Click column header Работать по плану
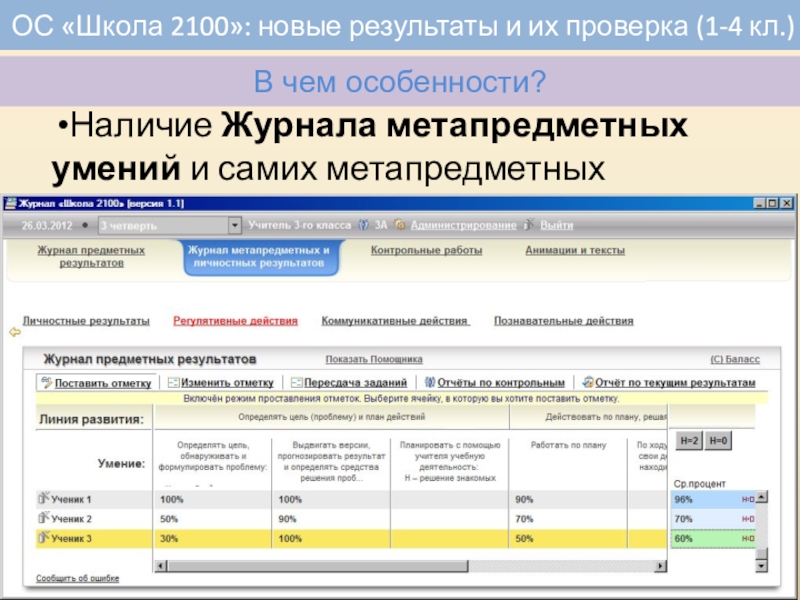800x600 pixels. pyautogui.click(x=568, y=445)
